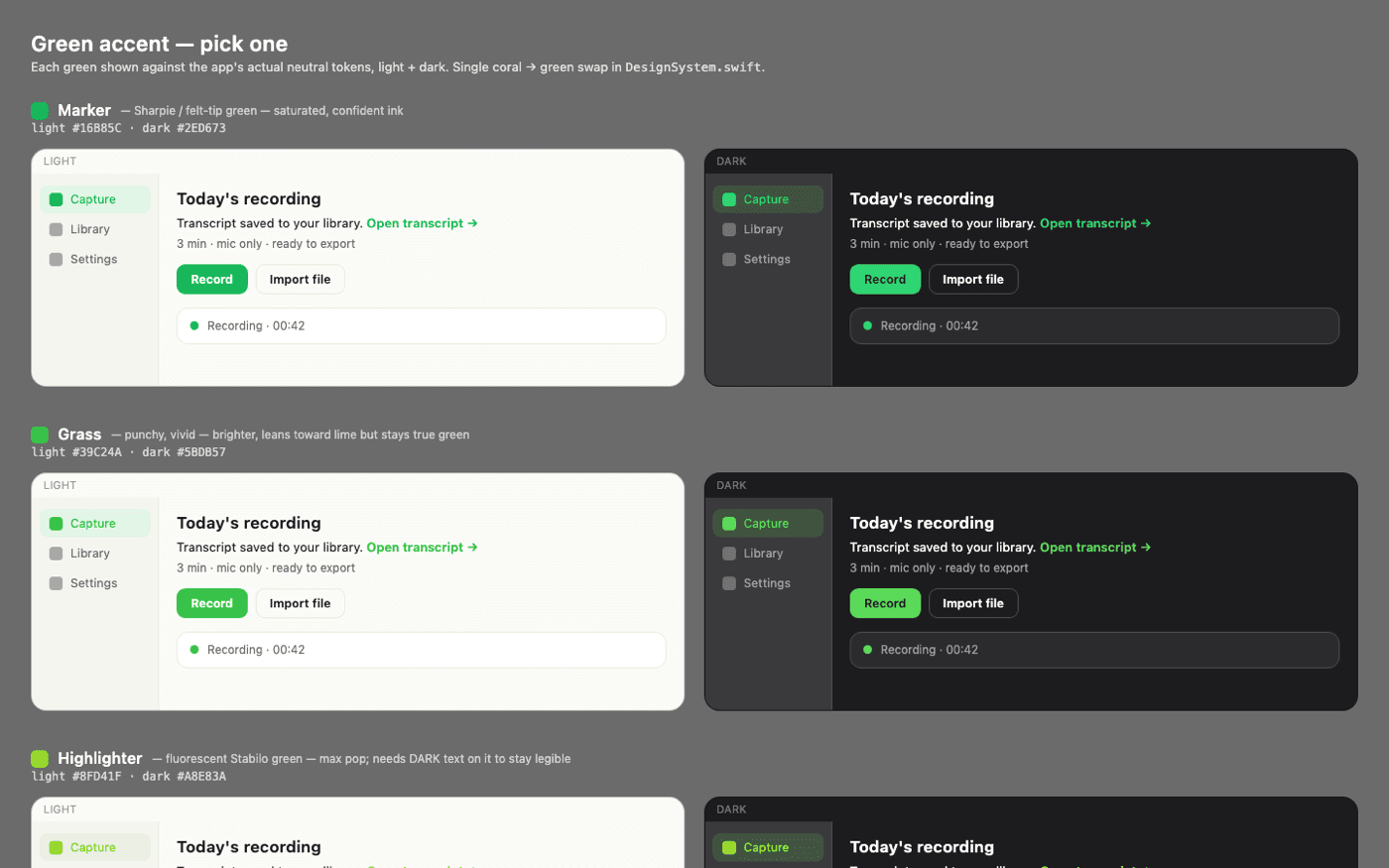Viewport: 1389px width, 868px height.
Task: Click Library icon in Marker light panel
Action: [56, 229]
